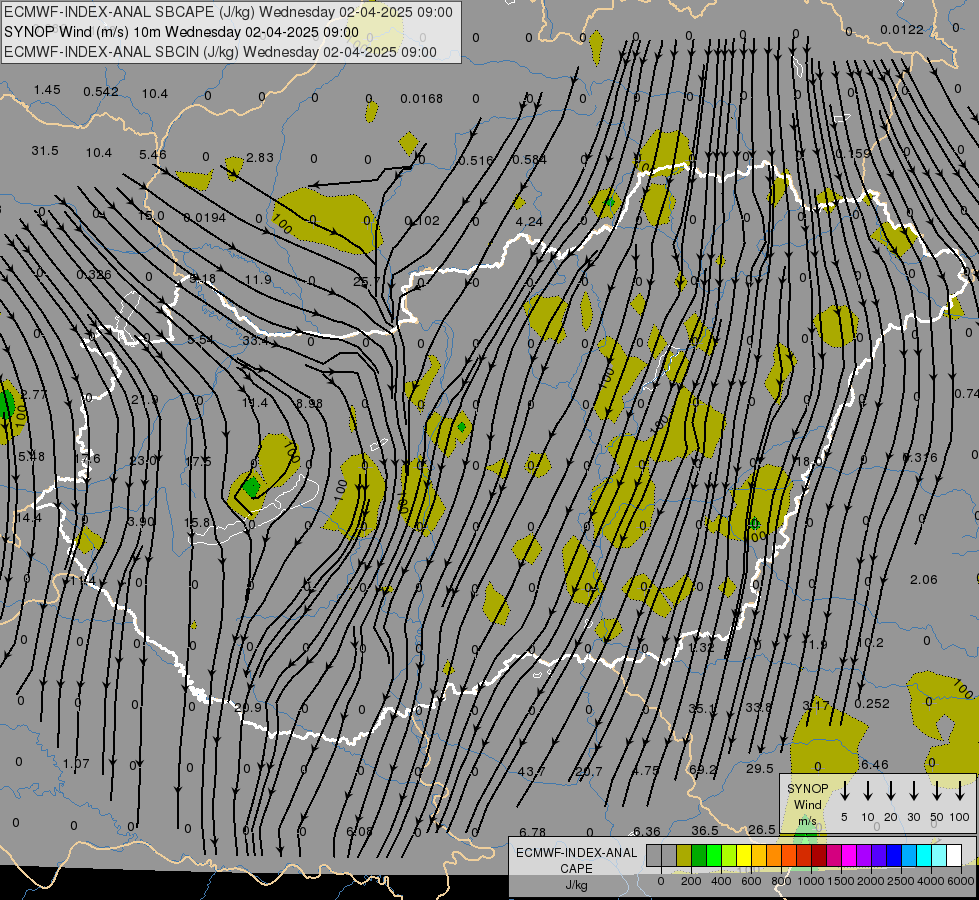979x900 pixels.
Task: Click the map value 0.584
Action: [x=529, y=160]
